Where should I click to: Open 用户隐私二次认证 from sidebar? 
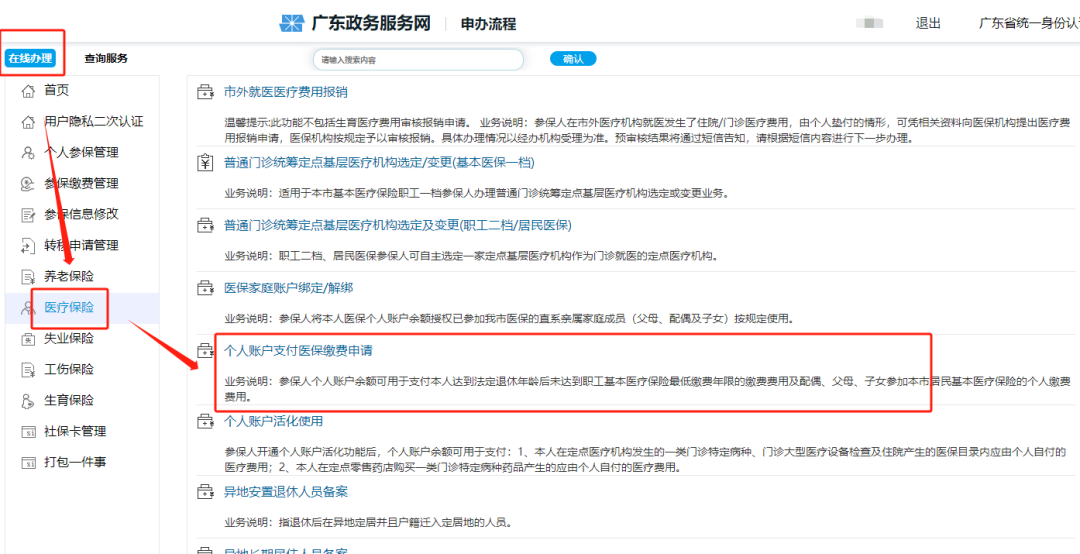click(x=93, y=122)
